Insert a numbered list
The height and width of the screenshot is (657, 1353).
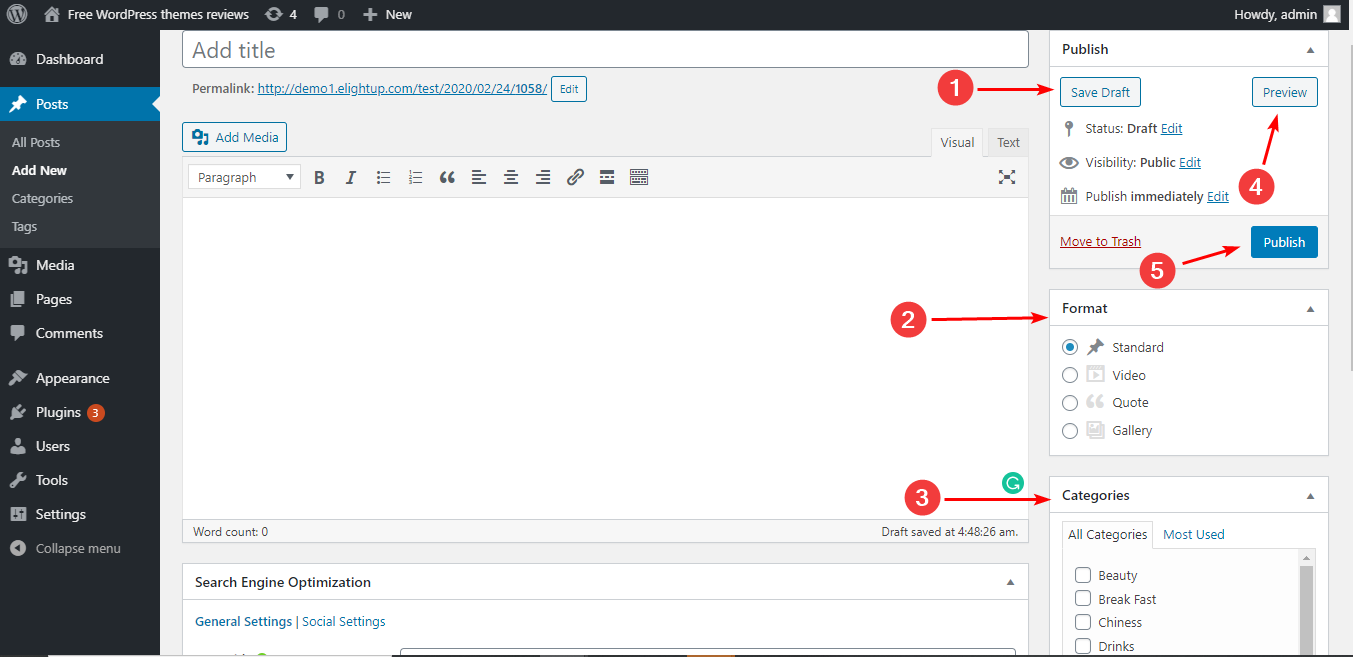click(415, 177)
